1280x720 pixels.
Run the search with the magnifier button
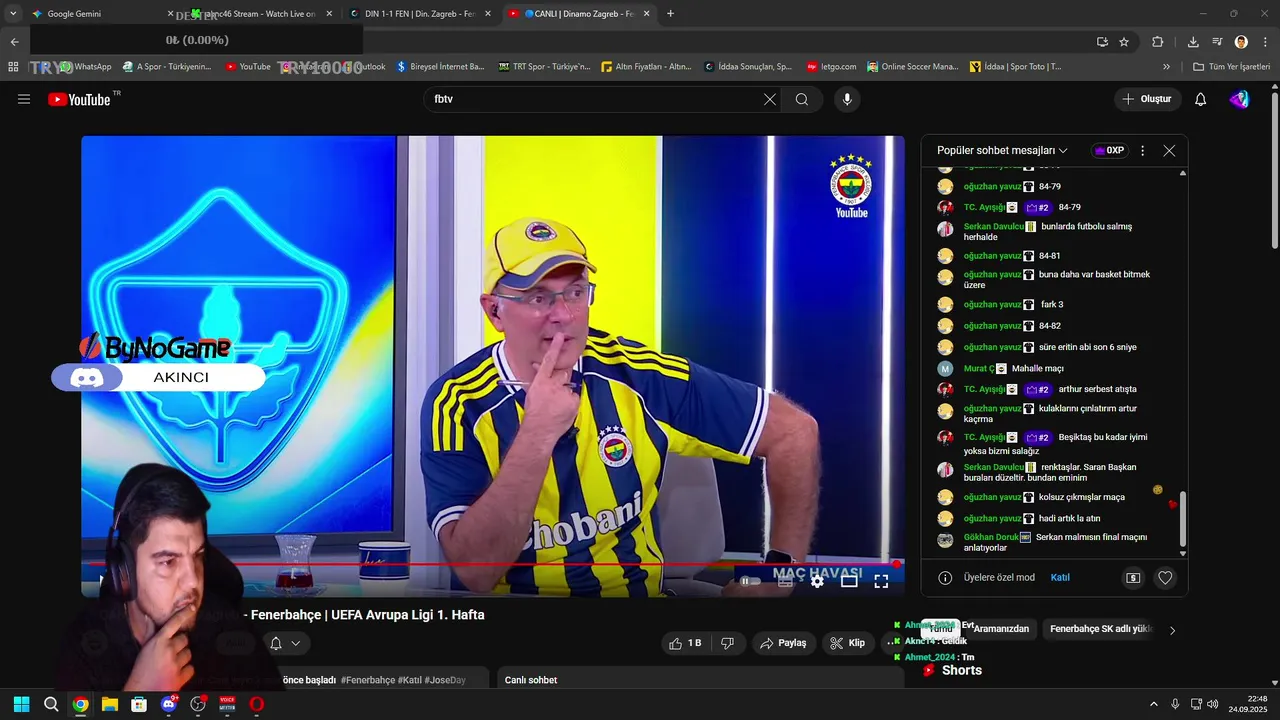point(802,99)
